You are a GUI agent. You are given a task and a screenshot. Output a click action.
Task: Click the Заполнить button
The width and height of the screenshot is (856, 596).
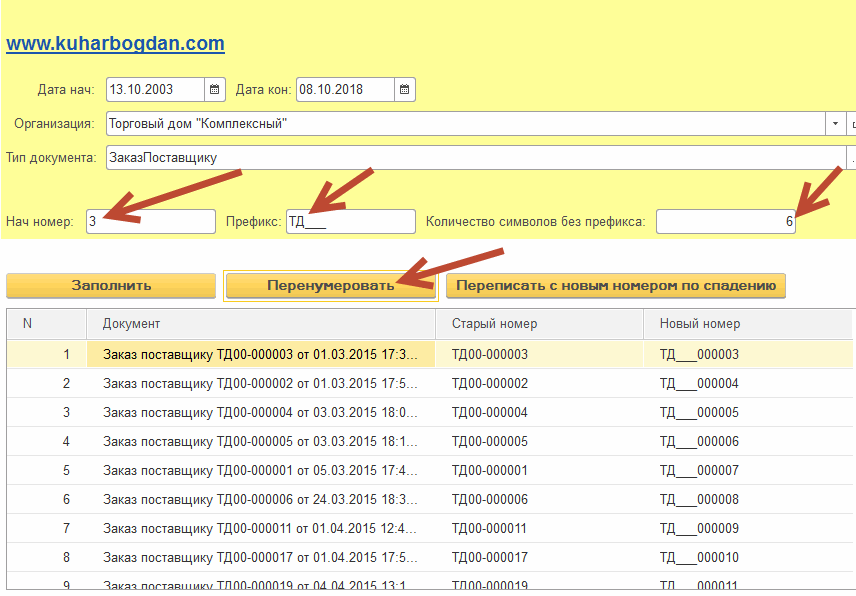point(111,285)
